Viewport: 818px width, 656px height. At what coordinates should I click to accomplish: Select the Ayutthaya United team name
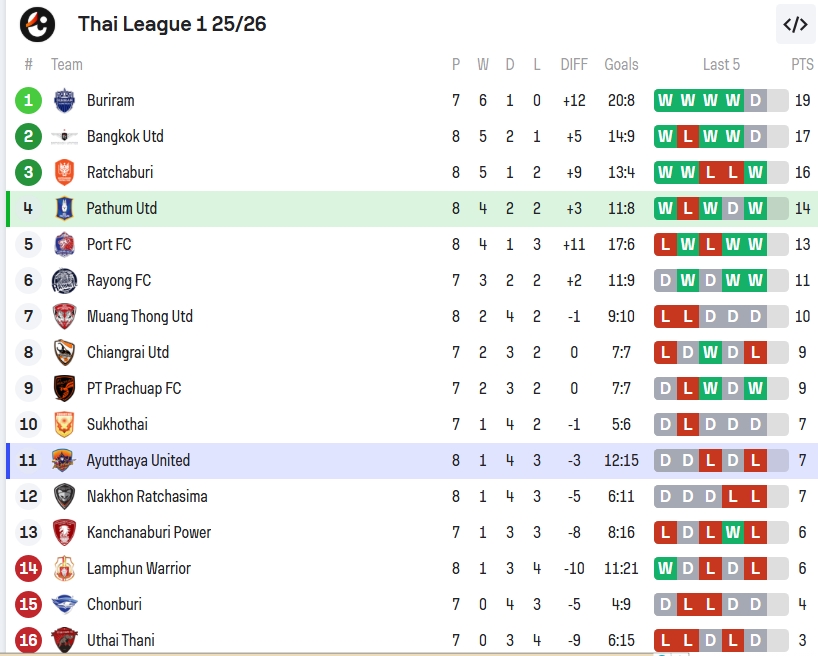point(138,460)
